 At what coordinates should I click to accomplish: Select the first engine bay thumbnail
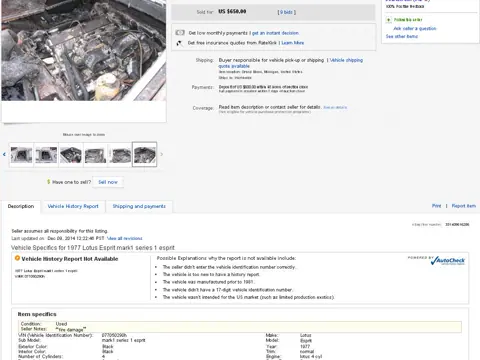tap(22, 155)
